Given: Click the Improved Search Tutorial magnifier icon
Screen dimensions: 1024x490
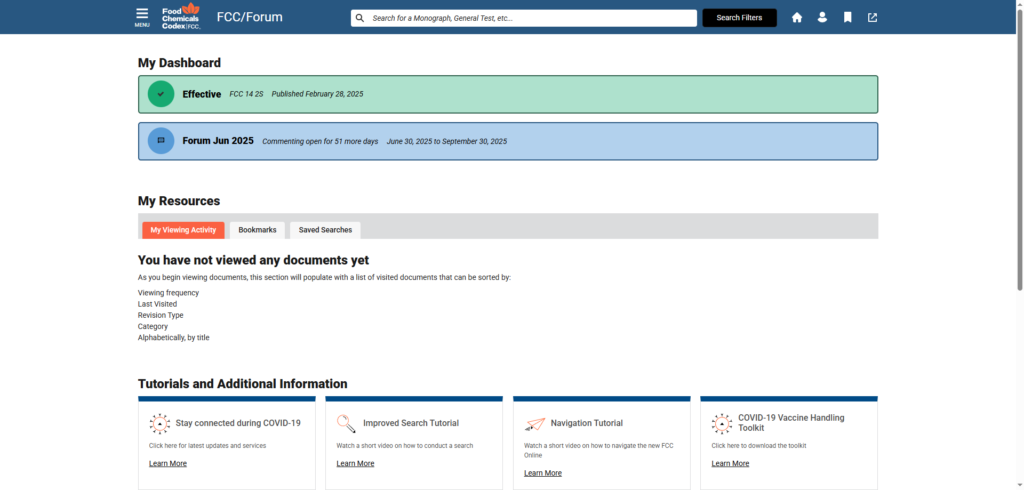Looking at the screenshot, I should [x=346, y=423].
